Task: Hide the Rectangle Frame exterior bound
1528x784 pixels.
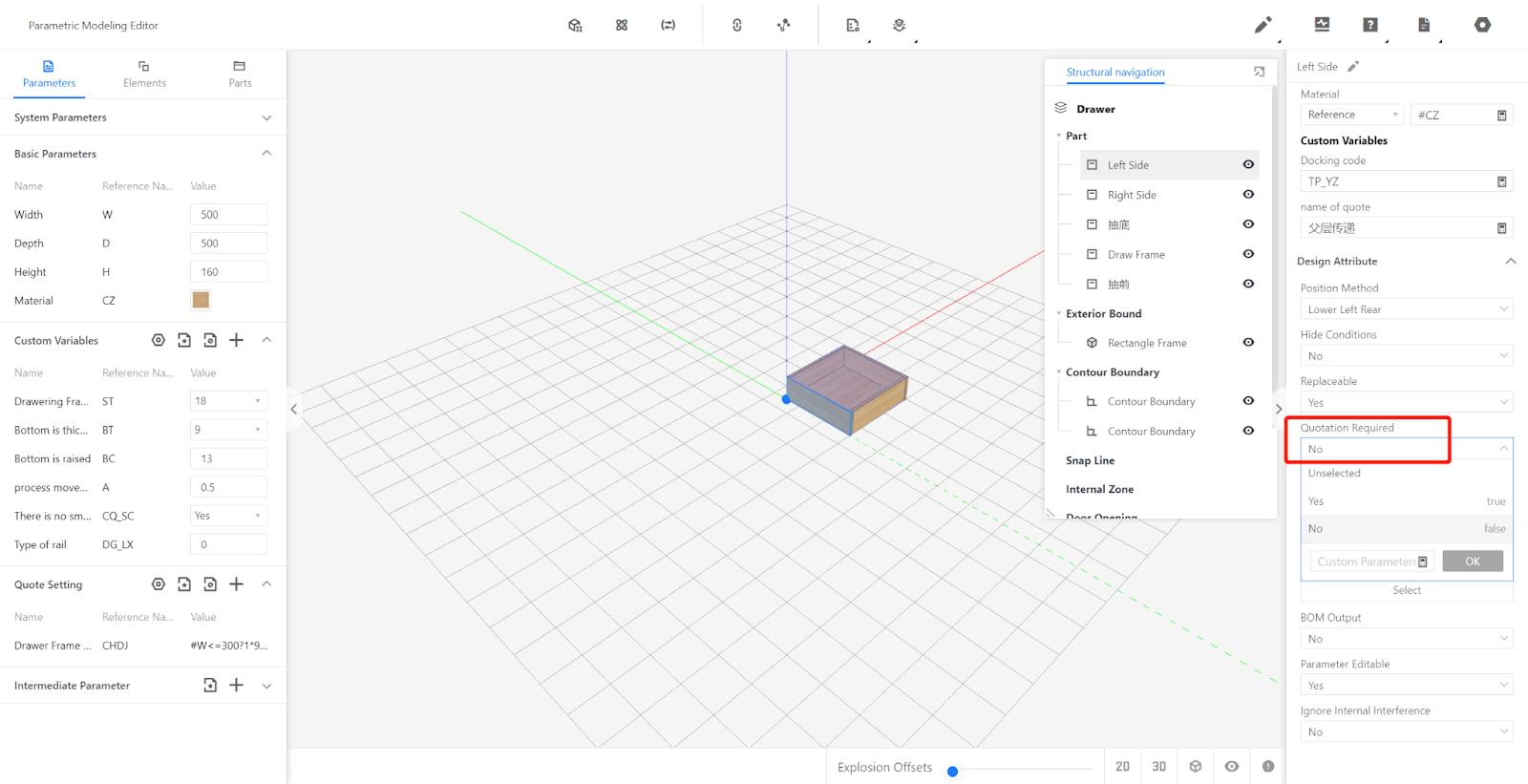Action: (x=1248, y=343)
